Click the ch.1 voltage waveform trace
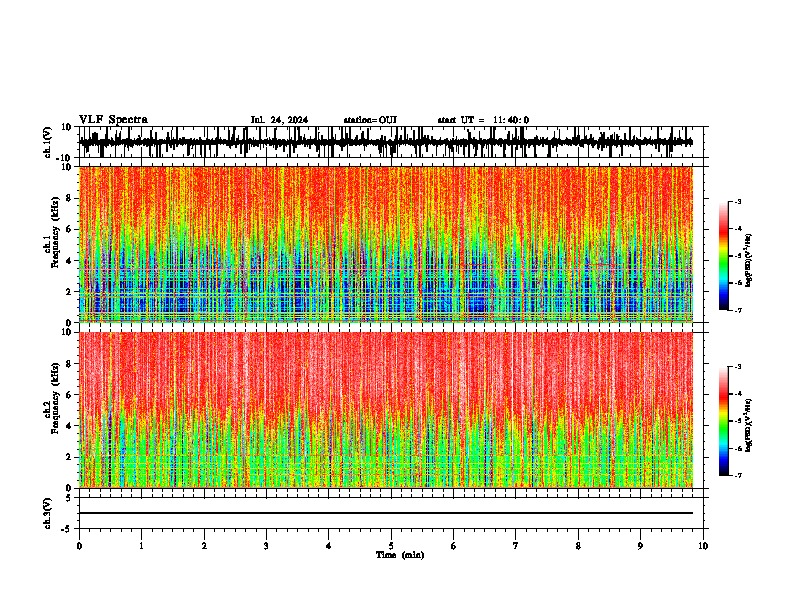Image resolution: width=792 pixels, height=612 pixels. click(x=385, y=142)
